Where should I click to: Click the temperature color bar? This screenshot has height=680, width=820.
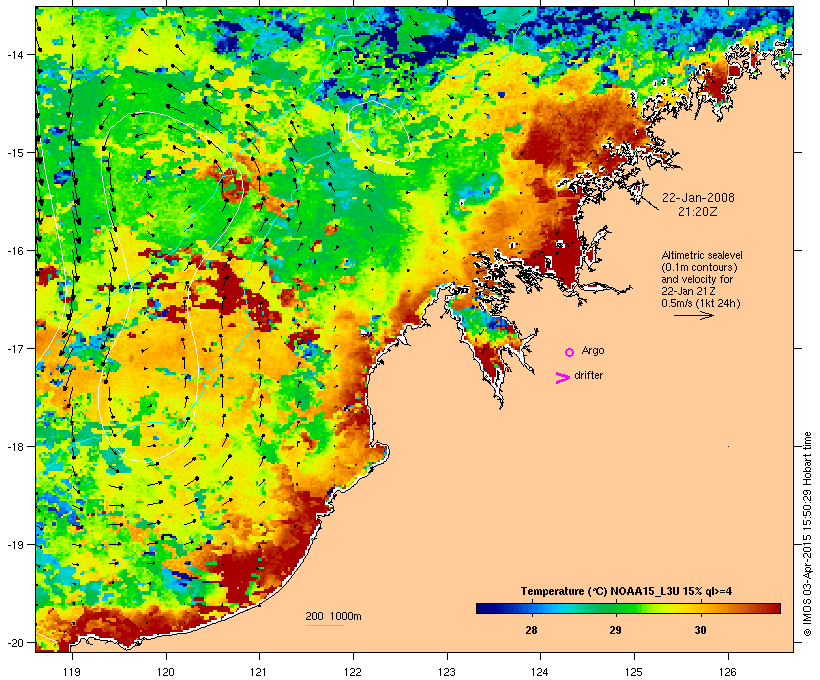pyautogui.click(x=628, y=608)
